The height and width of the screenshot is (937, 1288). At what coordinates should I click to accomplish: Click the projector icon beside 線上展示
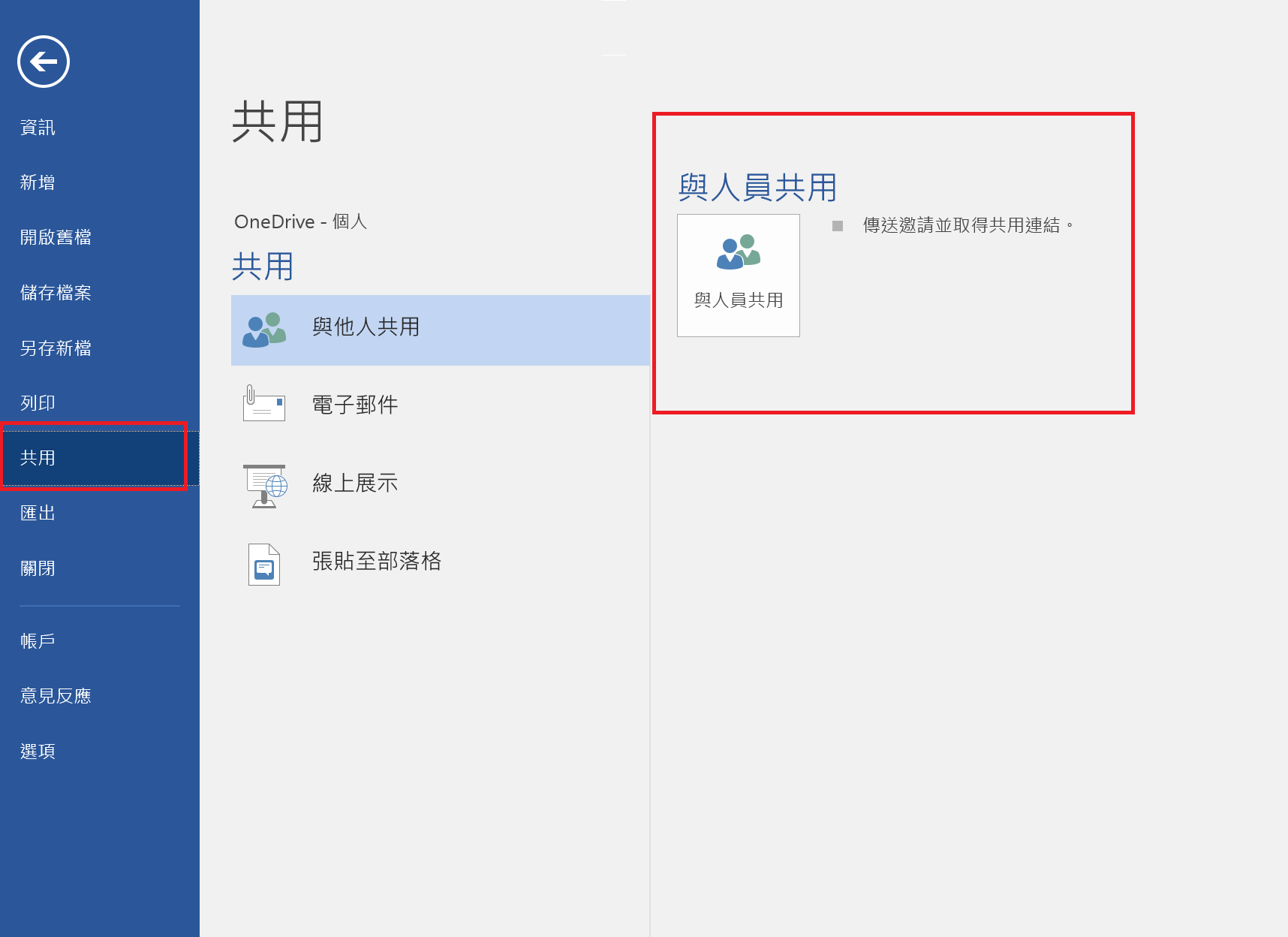pos(263,485)
